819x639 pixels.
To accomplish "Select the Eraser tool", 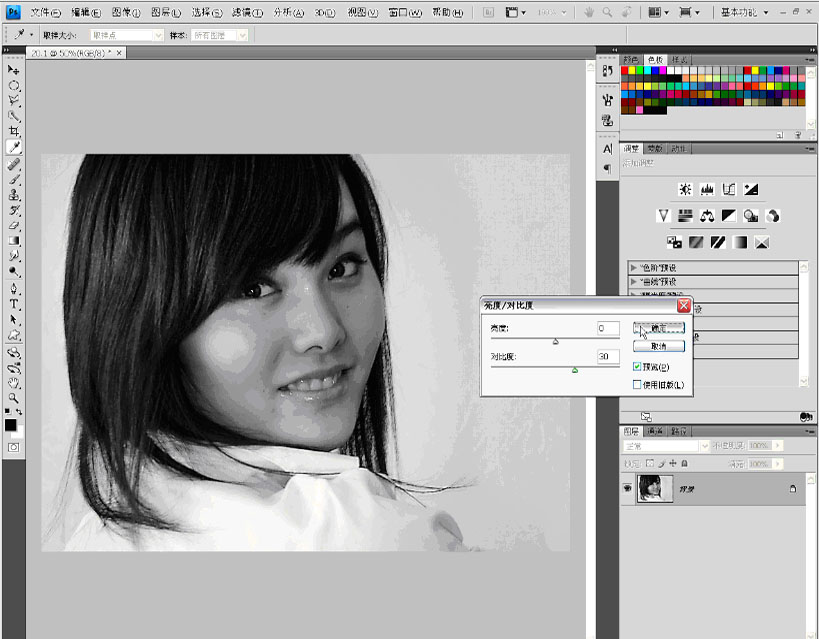I will pyautogui.click(x=14, y=226).
